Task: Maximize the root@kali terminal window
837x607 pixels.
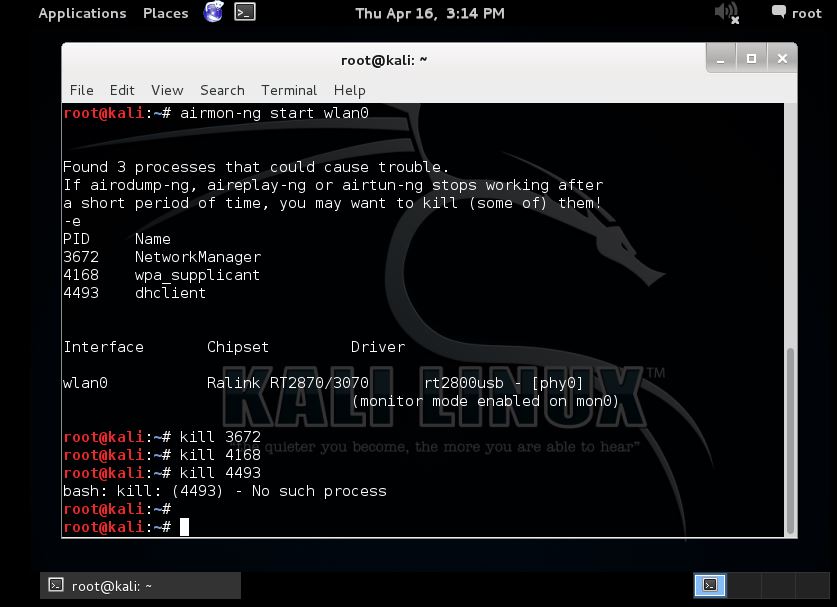Action: pos(751,59)
